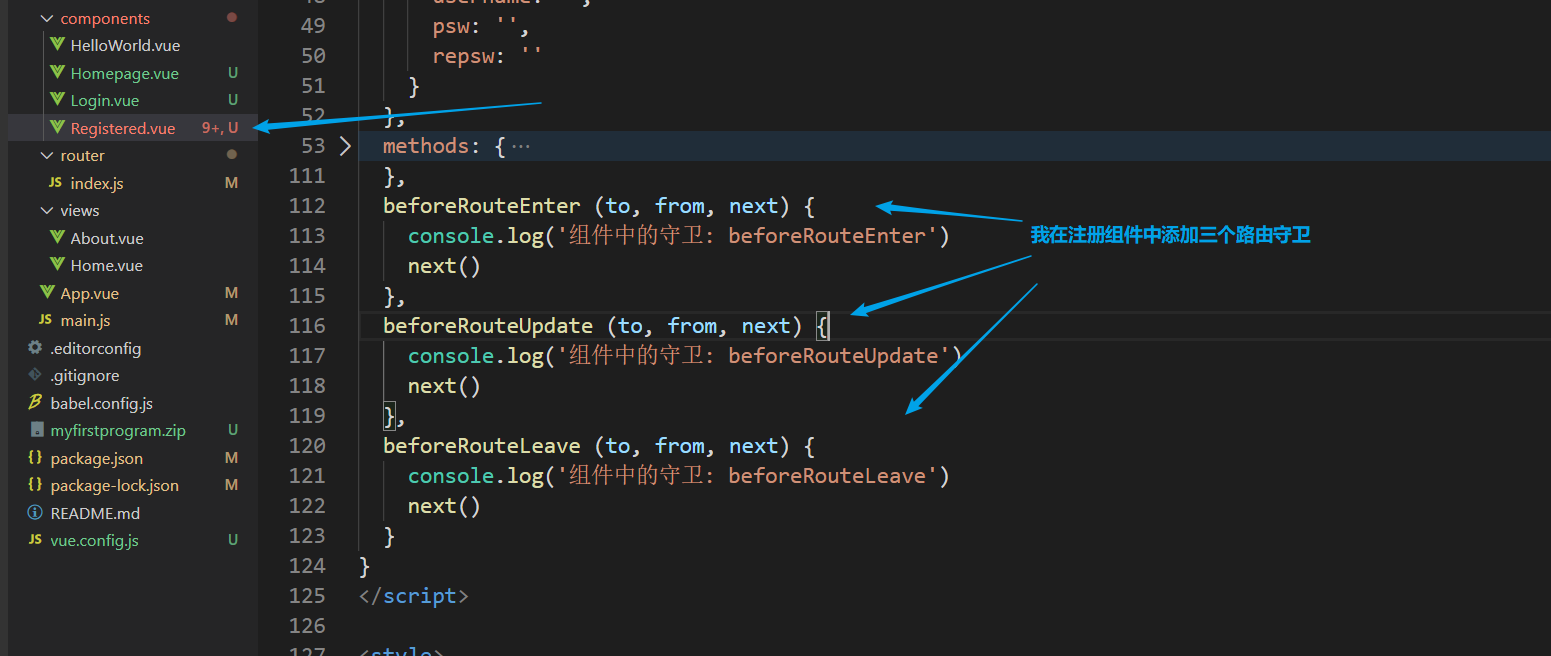Click Vue icon beside Registered.vue
The image size is (1551, 656).
57,128
